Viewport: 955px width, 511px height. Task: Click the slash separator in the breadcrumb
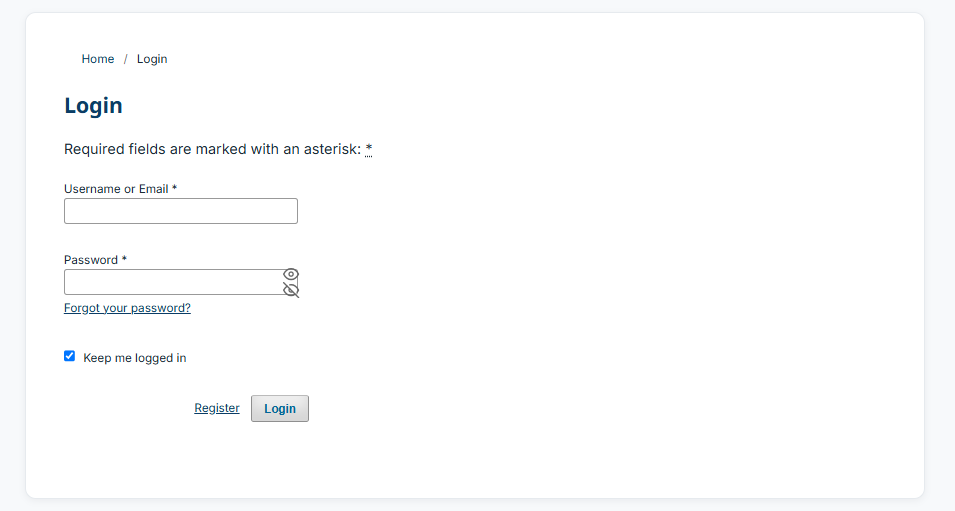tap(125, 59)
